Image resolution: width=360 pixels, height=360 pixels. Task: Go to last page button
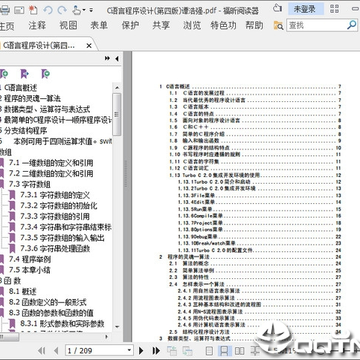[x=156, y=351]
